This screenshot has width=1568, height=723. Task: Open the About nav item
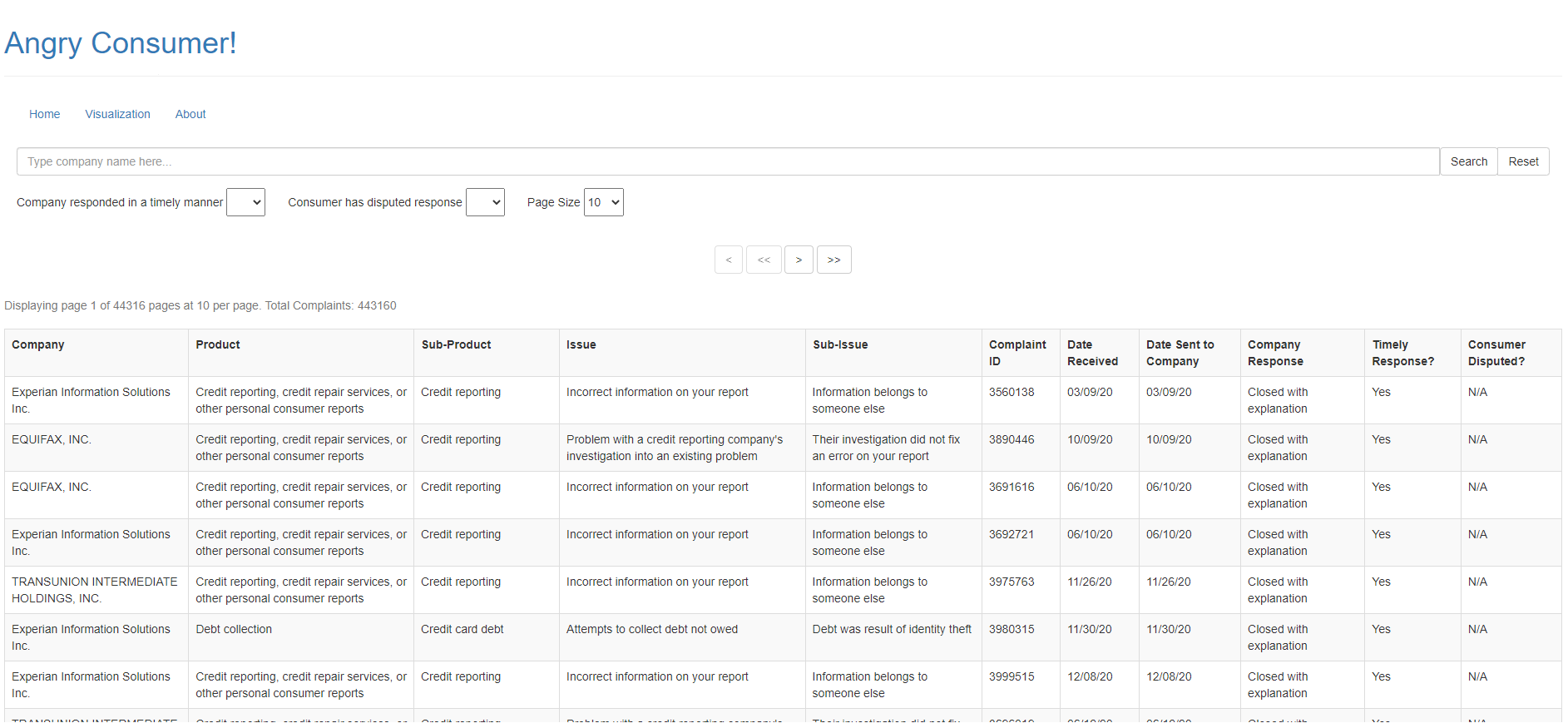190,114
